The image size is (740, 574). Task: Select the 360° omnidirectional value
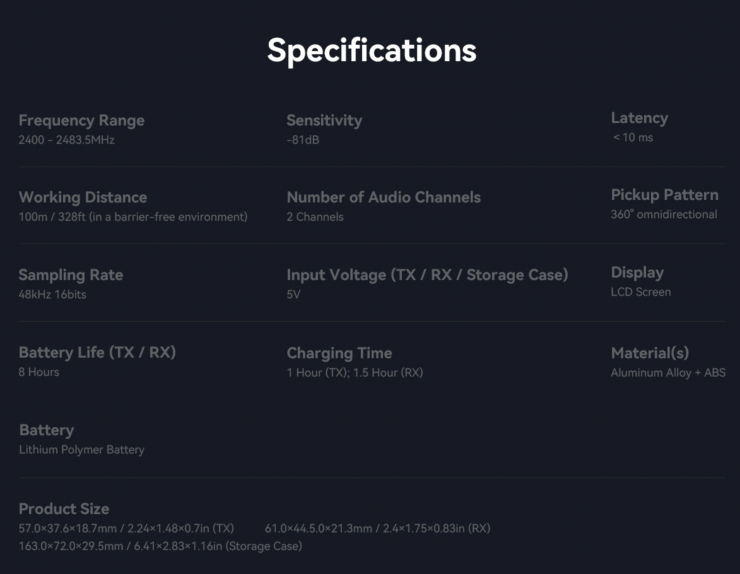tap(663, 215)
